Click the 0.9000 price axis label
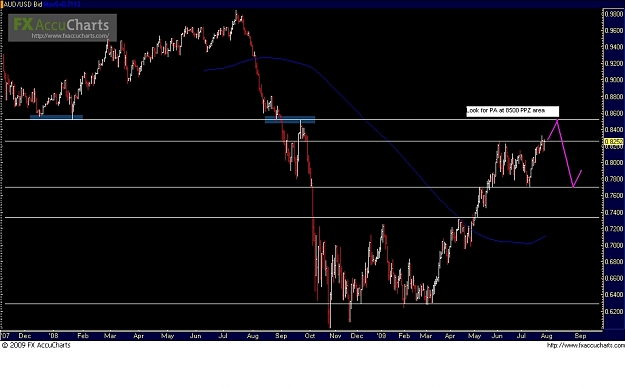 [614, 80]
